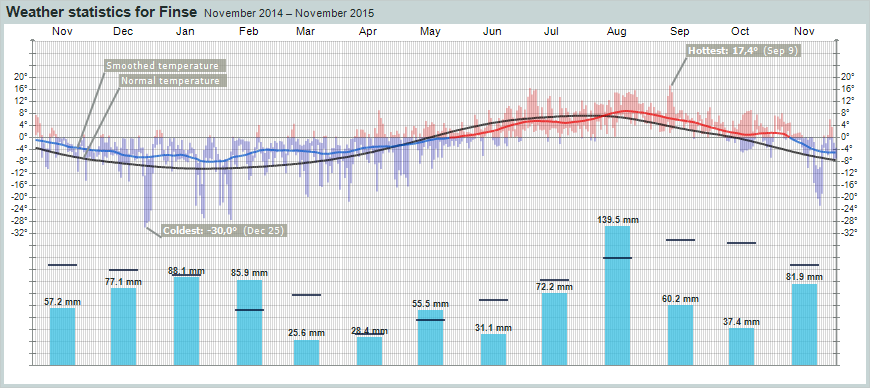Click the "Feb" month label

coord(249,32)
